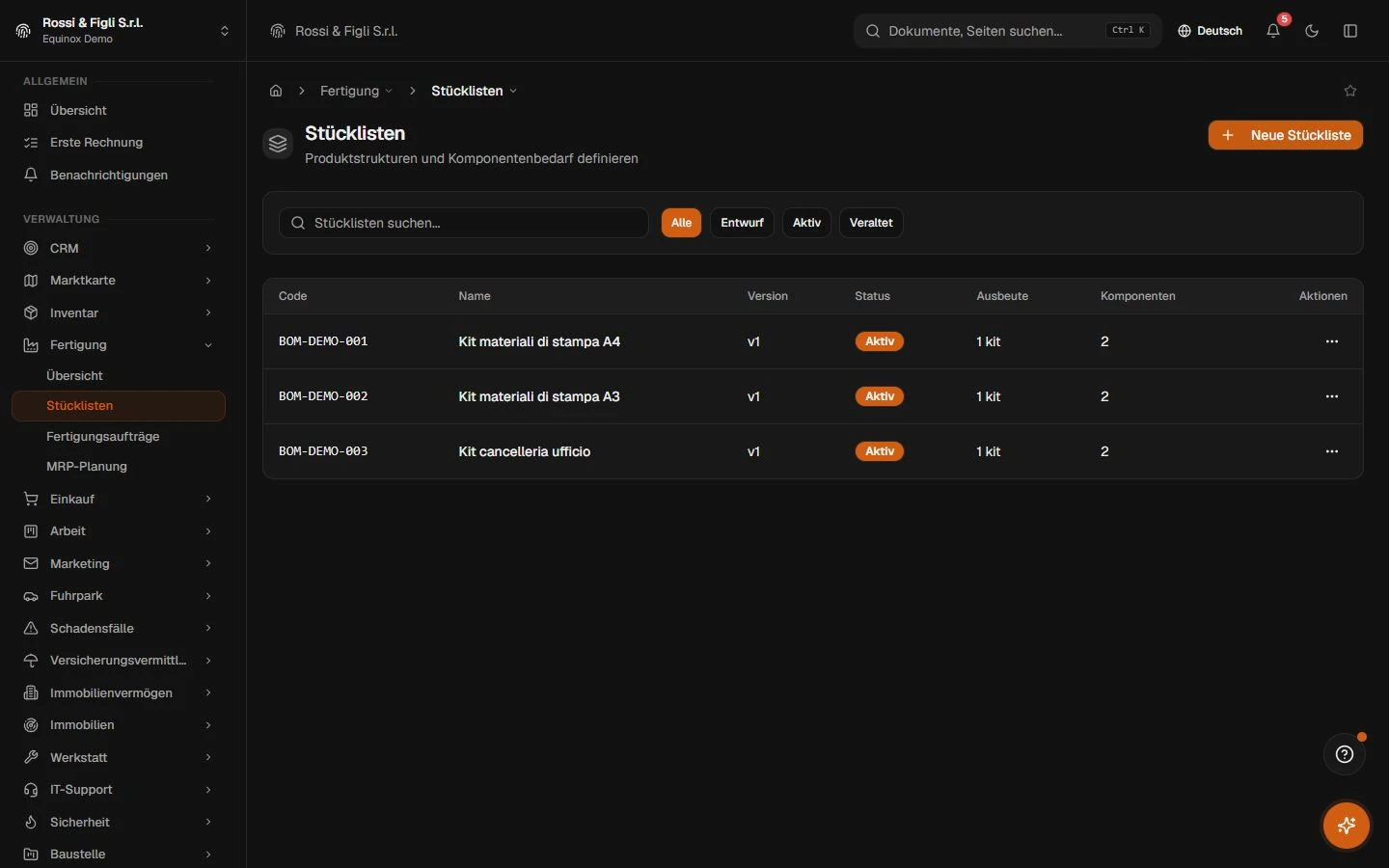Image resolution: width=1389 pixels, height=868 pixels.
Task: Open the Fertigung breadcrumb dropdown
Action: (356, 91)
